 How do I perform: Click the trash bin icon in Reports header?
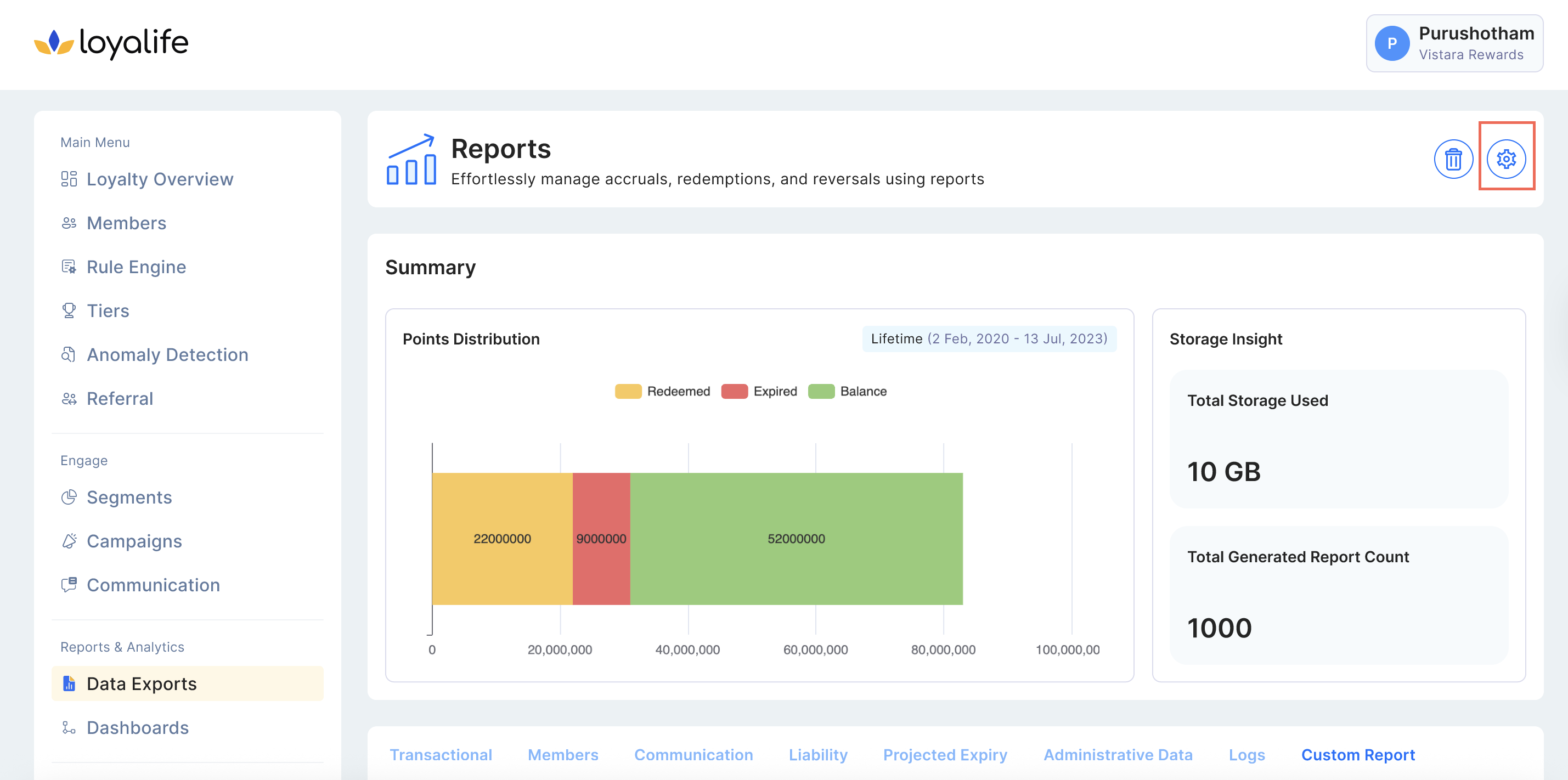click(x=1453, y=160)
